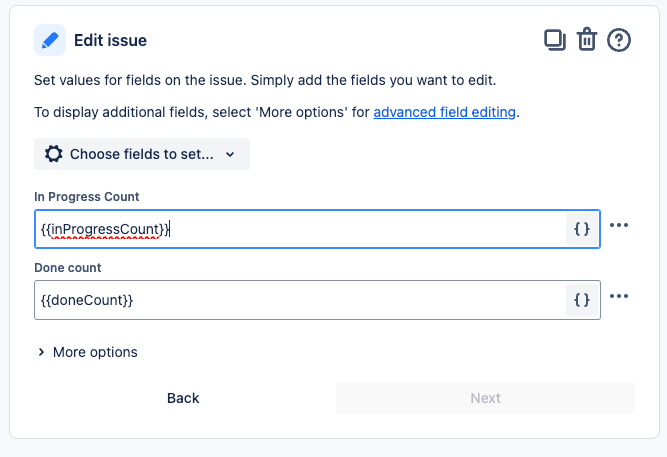Image resolution: width=667 pixels, height=457 pixels.
Task: Insert smart value for In Progress Count
Action: tap(582, 229)
